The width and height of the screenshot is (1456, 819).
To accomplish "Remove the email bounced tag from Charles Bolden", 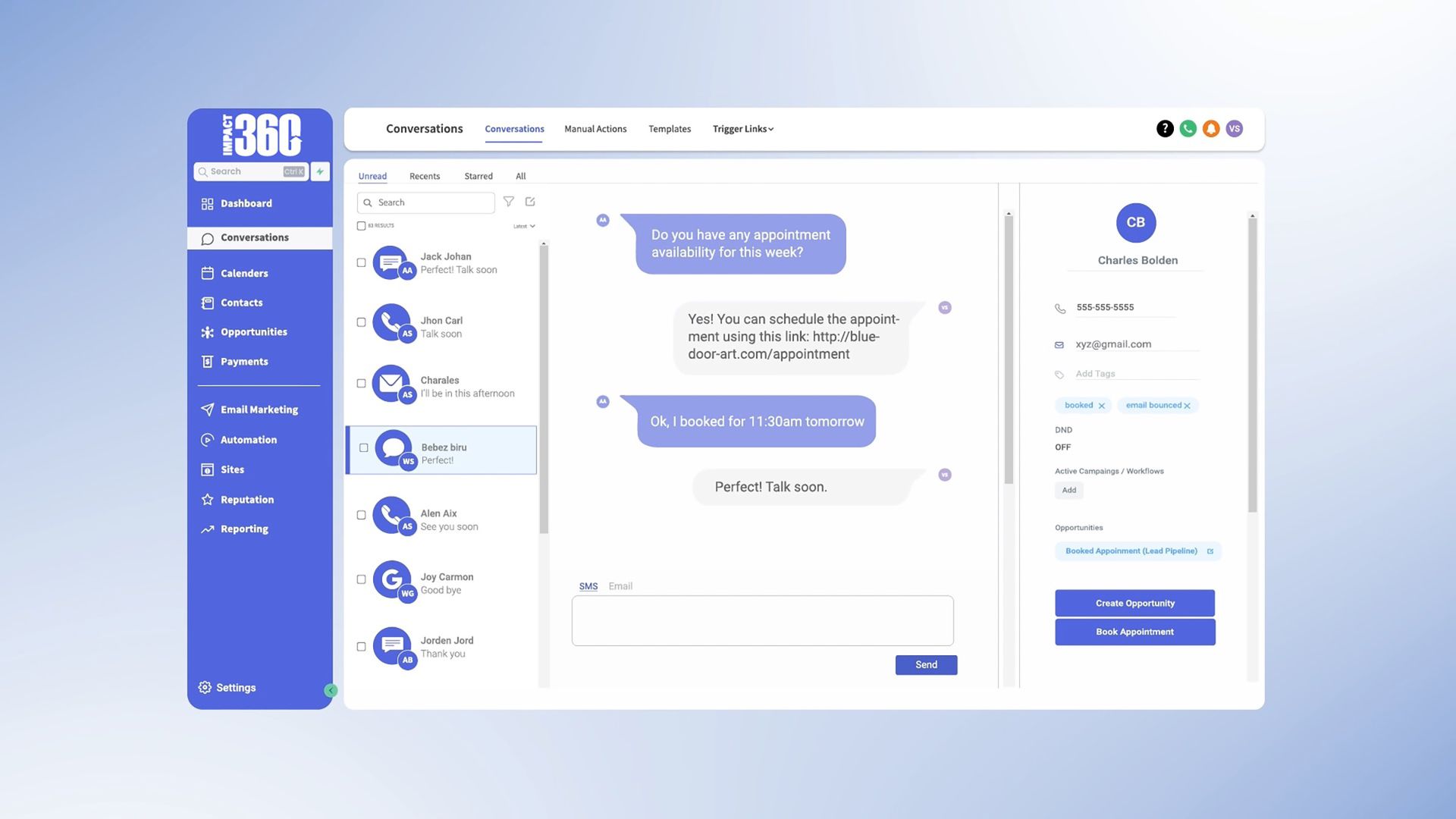I will click(1187, 405).
